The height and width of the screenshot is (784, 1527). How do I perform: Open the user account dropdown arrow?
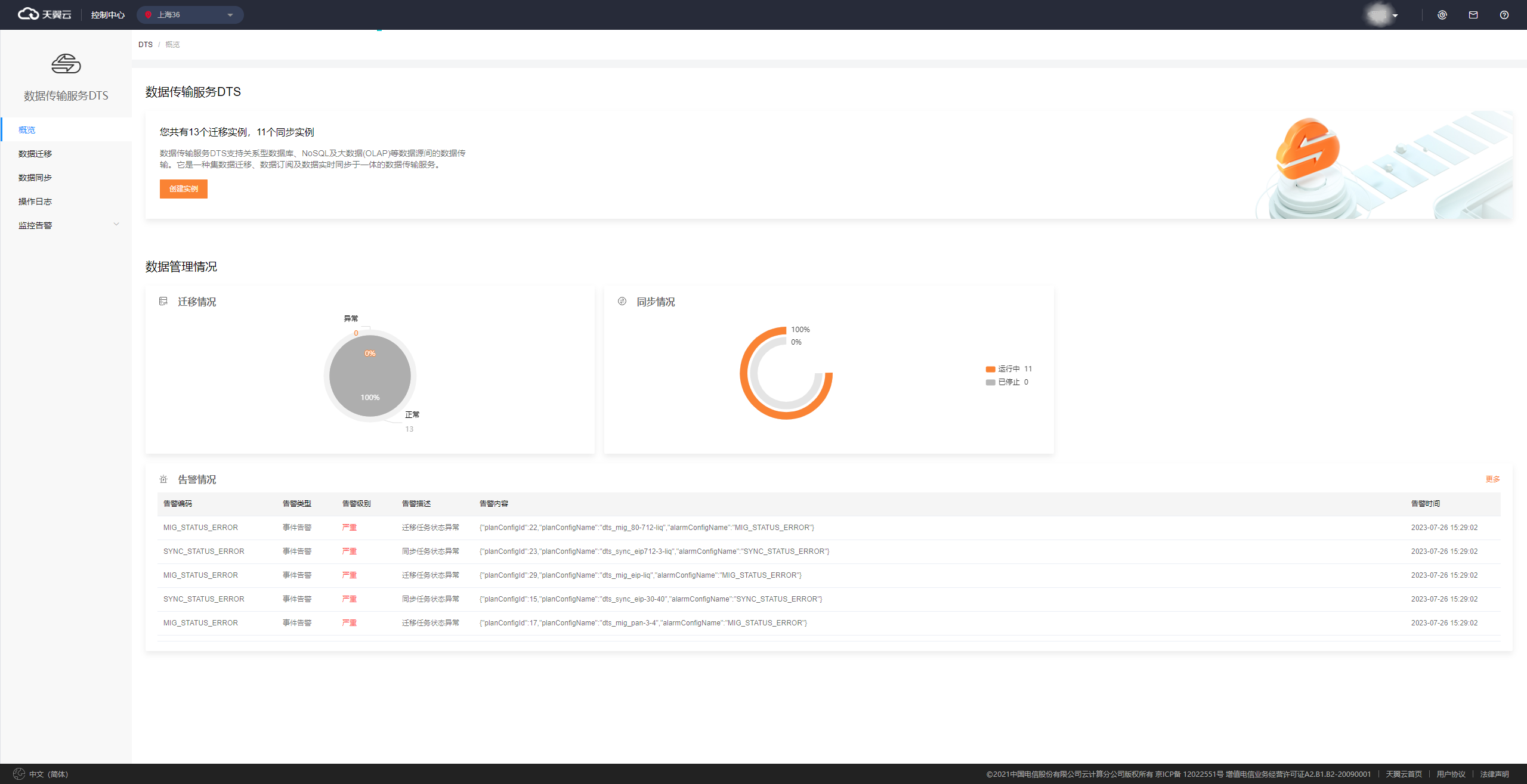[1395, 16]
